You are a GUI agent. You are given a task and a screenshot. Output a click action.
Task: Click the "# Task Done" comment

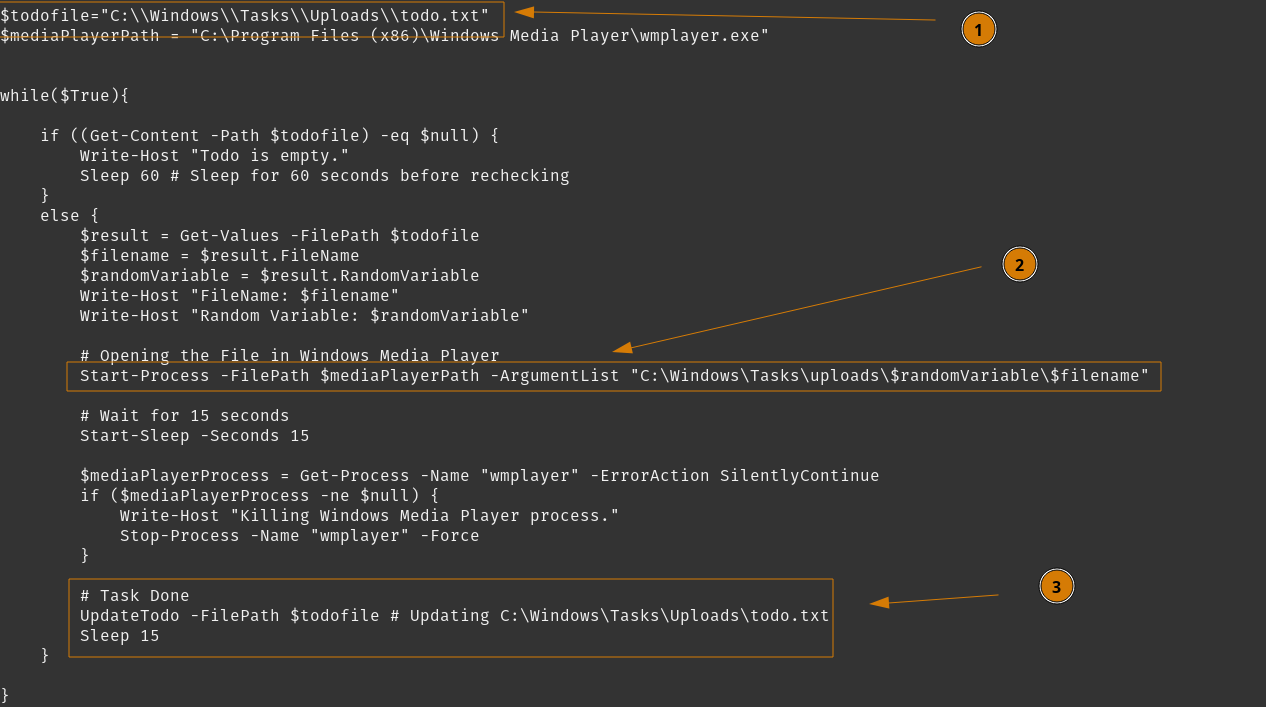point(134,596)
